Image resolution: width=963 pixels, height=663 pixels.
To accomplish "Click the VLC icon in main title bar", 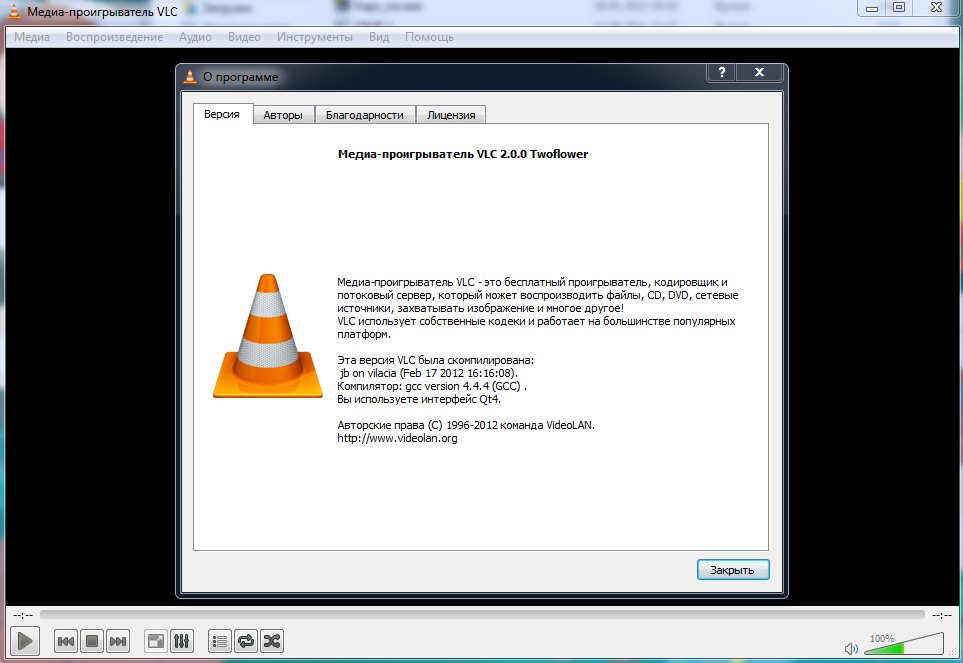I will pyautogui.click(x=13, y=10).
